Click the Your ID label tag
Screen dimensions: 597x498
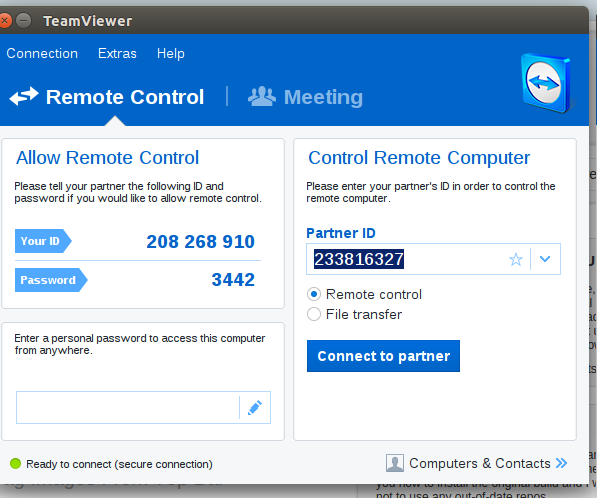(43, 241)
